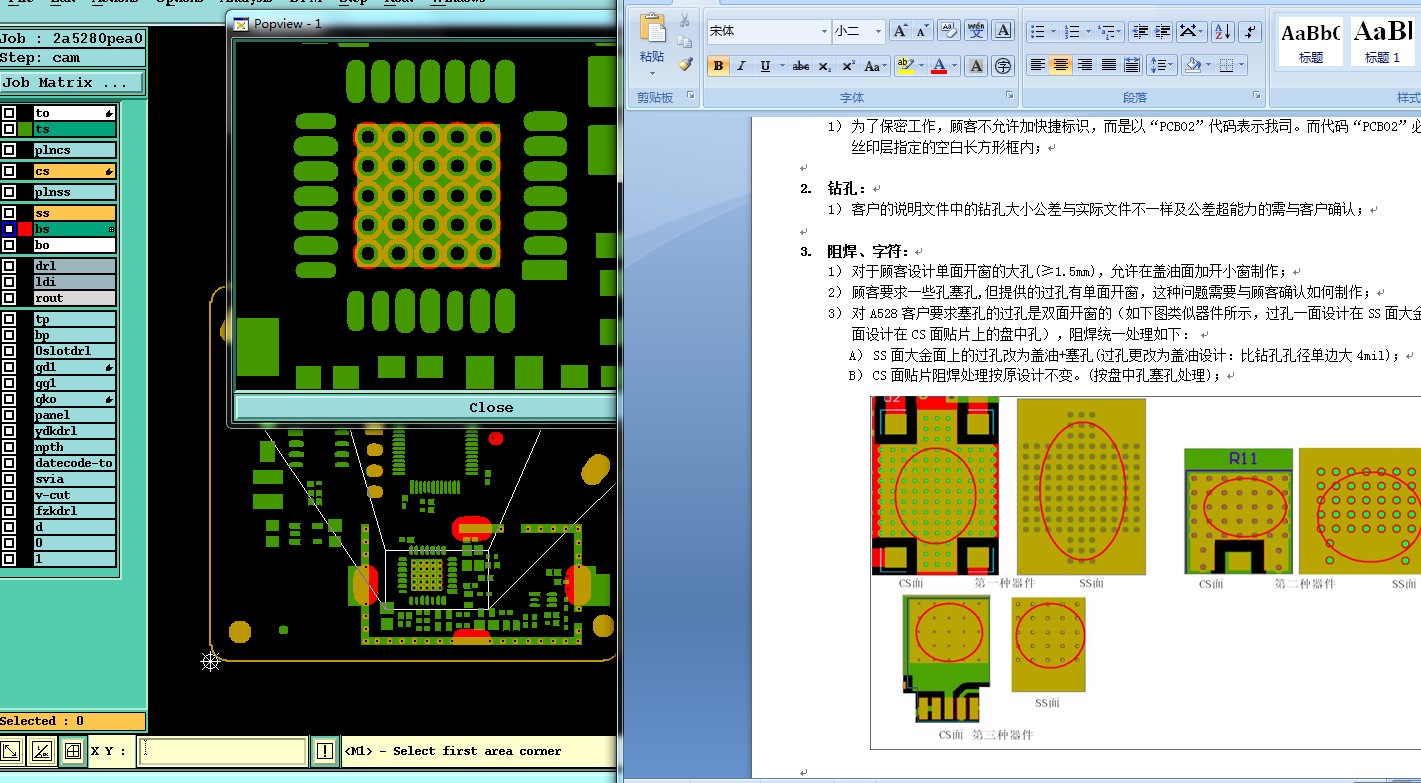Screen dimensions: 1421x783
Task: Open the font name dropdown 宋体
Action: [x=824, y=31]
